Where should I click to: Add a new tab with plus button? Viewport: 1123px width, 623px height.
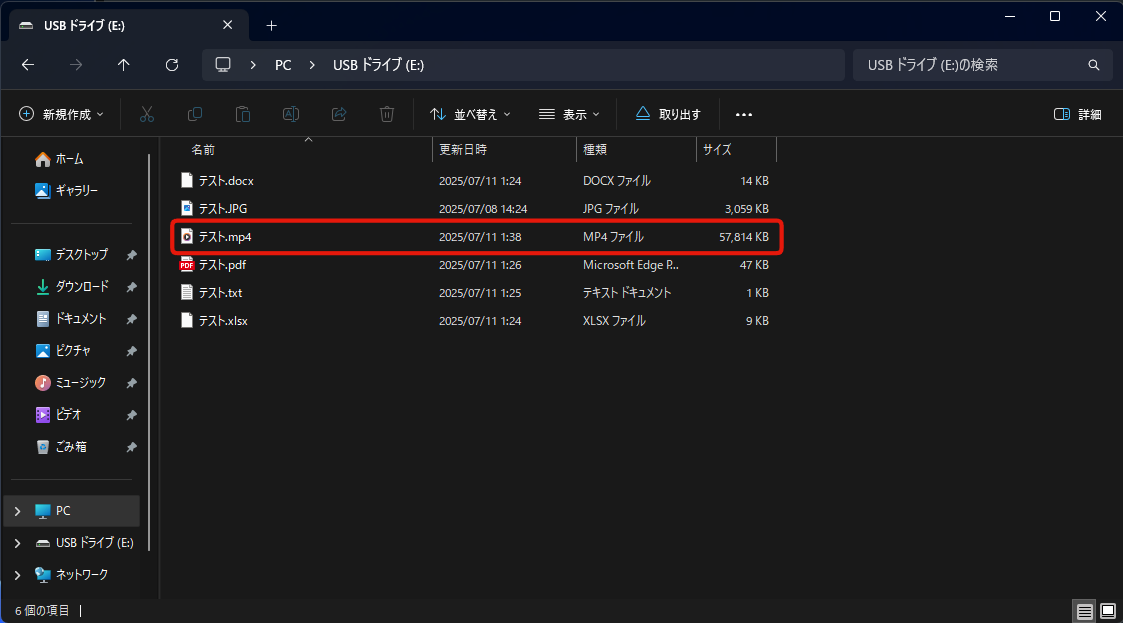pyautogui.click(x=271, y=26)
